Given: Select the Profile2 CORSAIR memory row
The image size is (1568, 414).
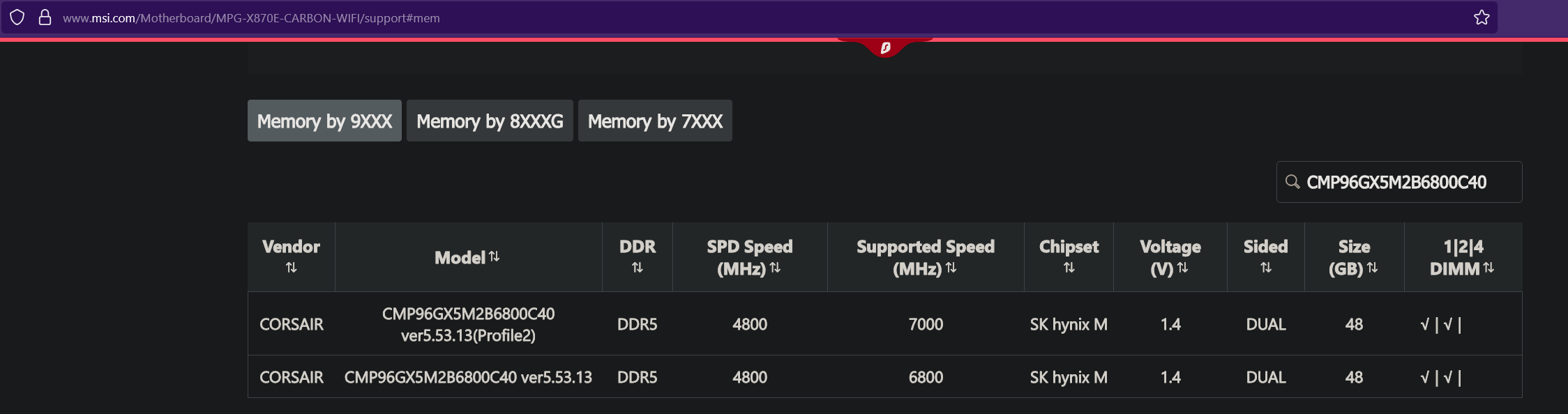Looking at the screenshot, I should (x=884, y=324).
